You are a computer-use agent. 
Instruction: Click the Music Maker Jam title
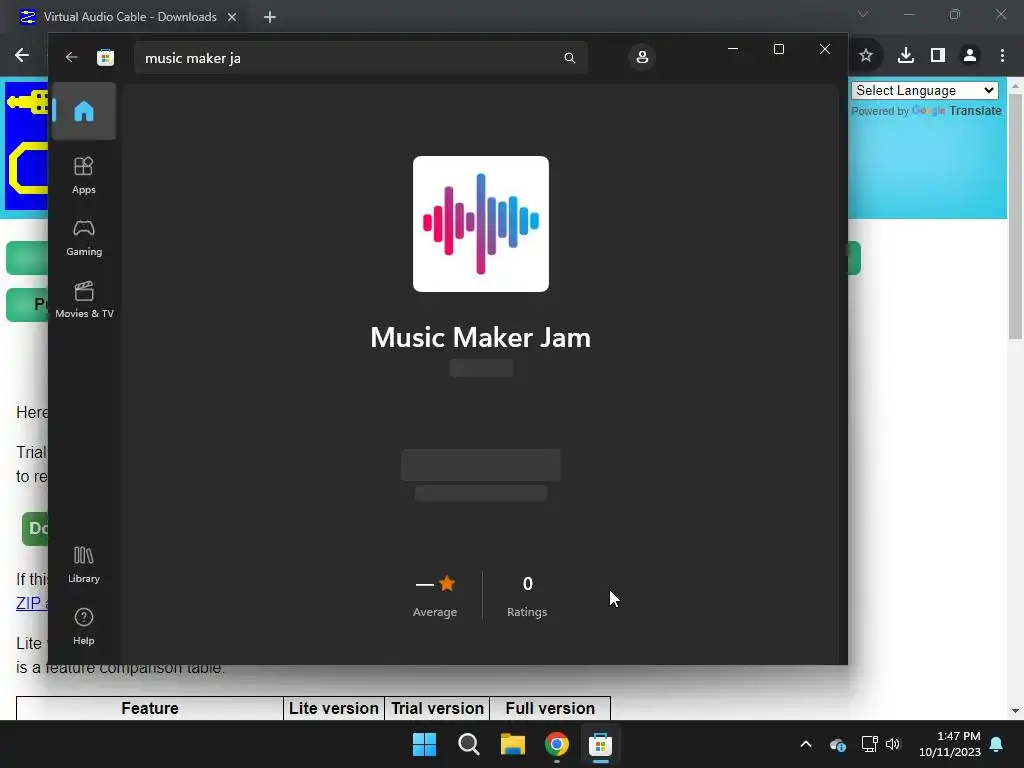[x=481, y=338]
